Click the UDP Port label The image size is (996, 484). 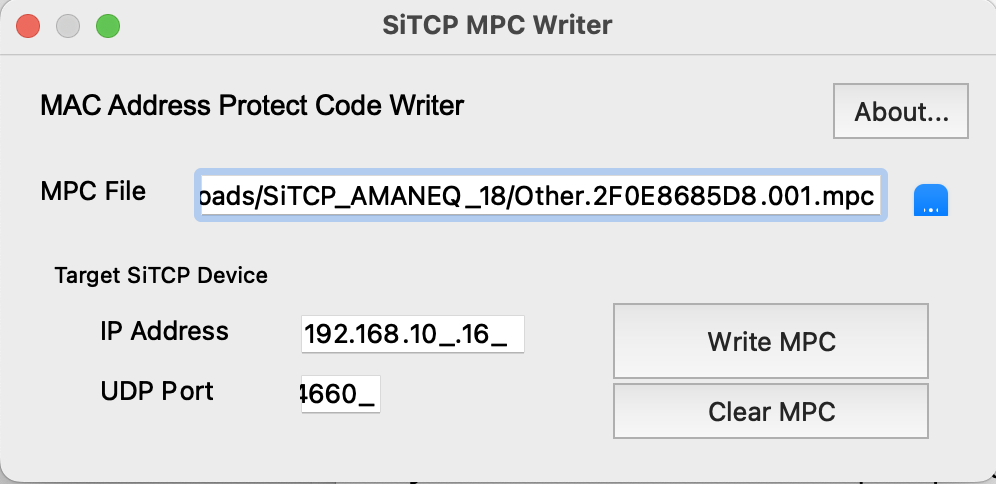[157, 390]
